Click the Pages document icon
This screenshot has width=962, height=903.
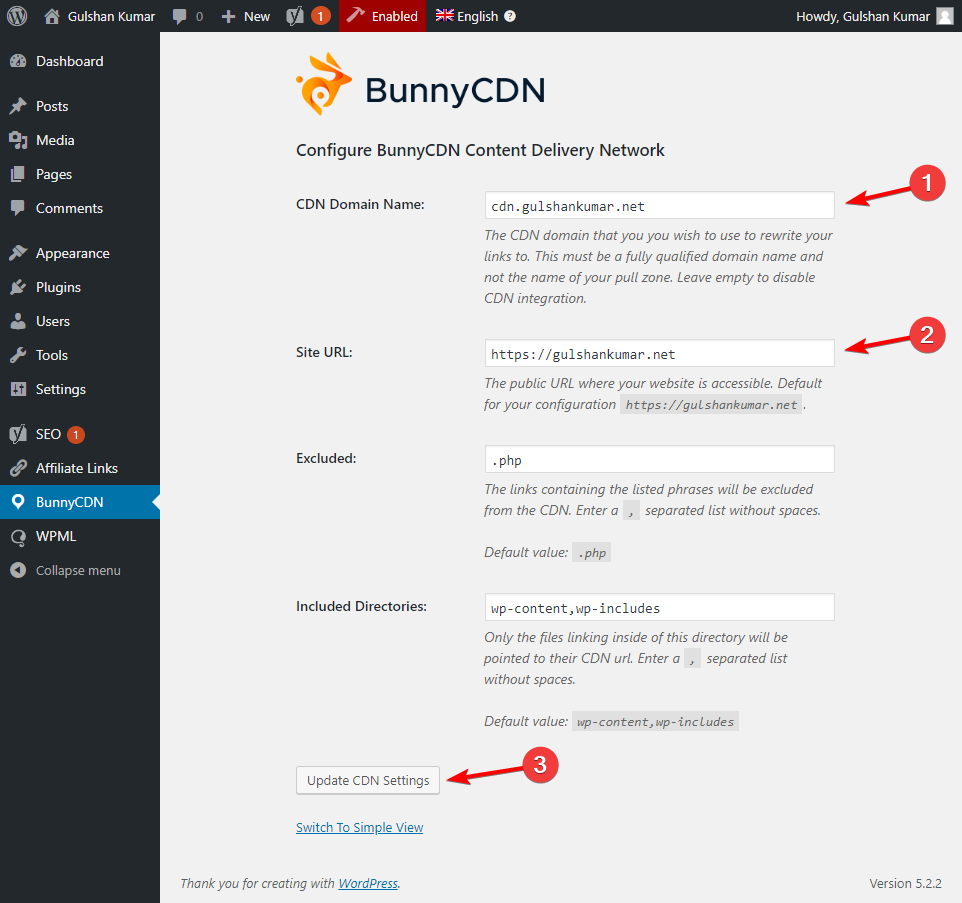click(x=18, y=174)
